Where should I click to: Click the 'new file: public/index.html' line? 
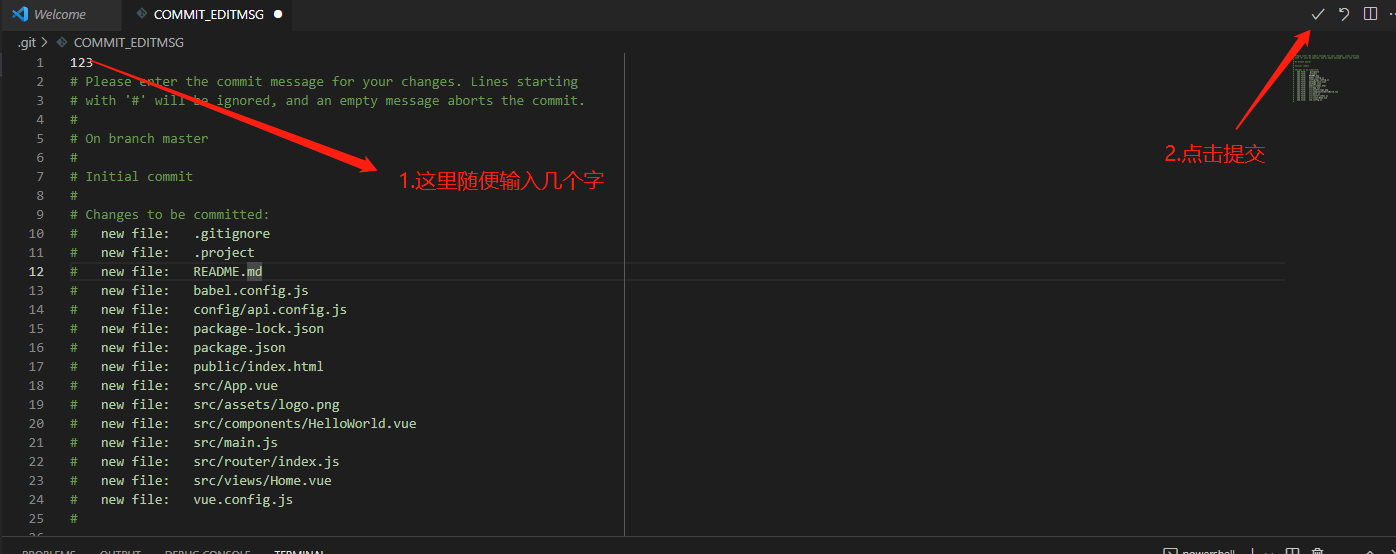point(197,366)
